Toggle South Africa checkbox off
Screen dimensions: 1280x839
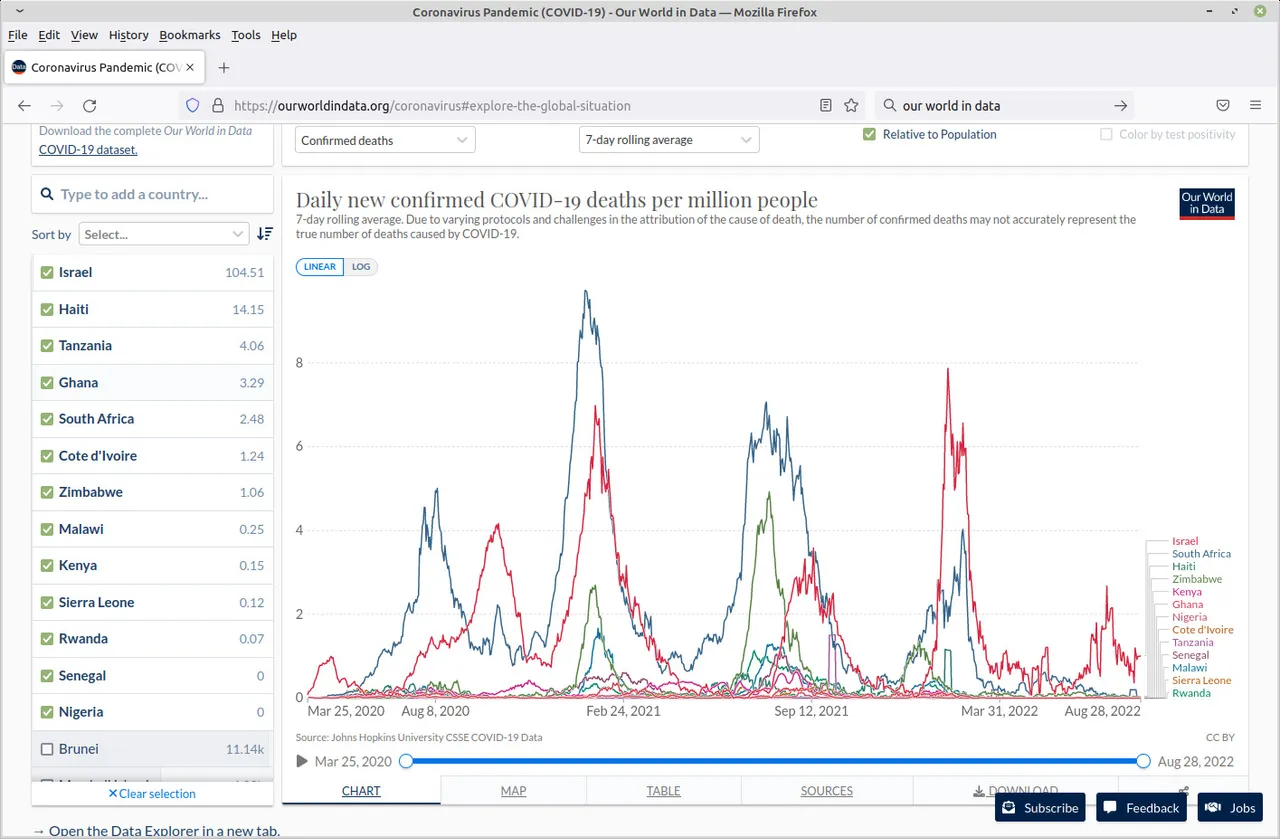coord(46,419)
